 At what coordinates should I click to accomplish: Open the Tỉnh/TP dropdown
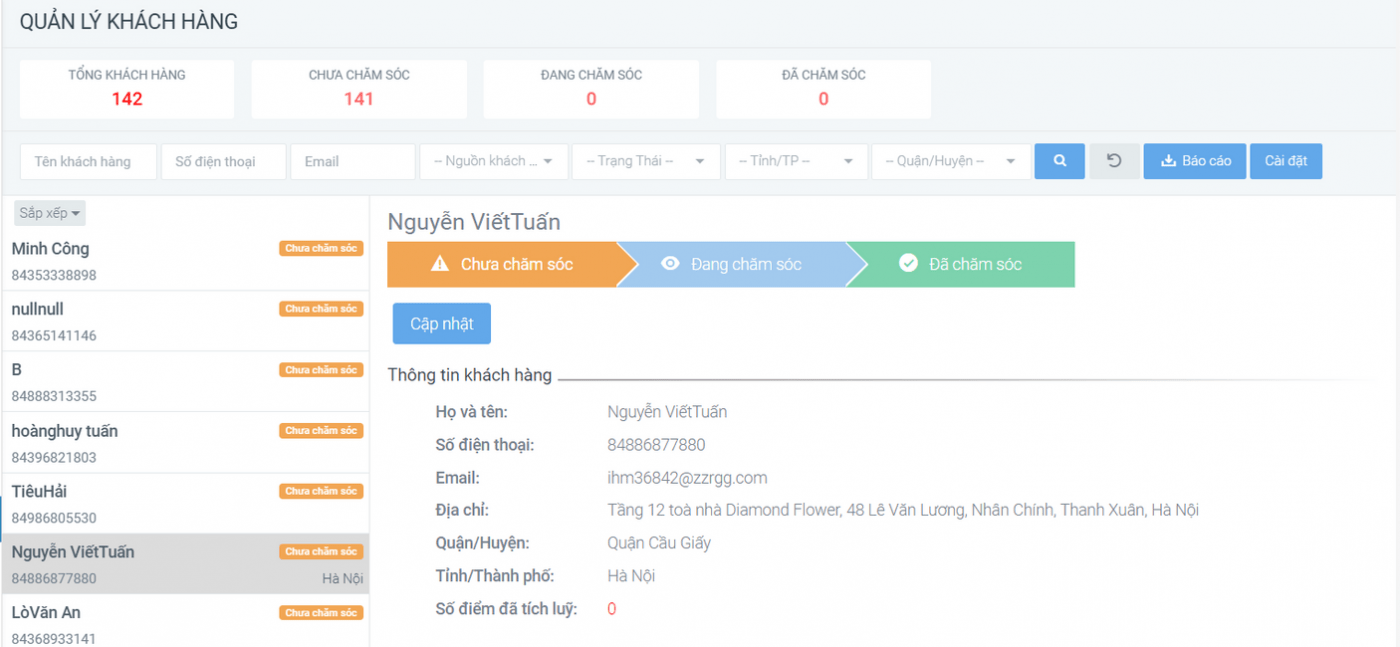(795, 161)
